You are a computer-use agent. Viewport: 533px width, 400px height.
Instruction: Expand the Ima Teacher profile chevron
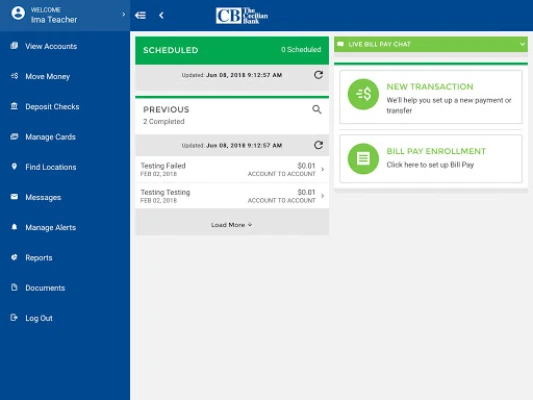click(x=123, y=14)
